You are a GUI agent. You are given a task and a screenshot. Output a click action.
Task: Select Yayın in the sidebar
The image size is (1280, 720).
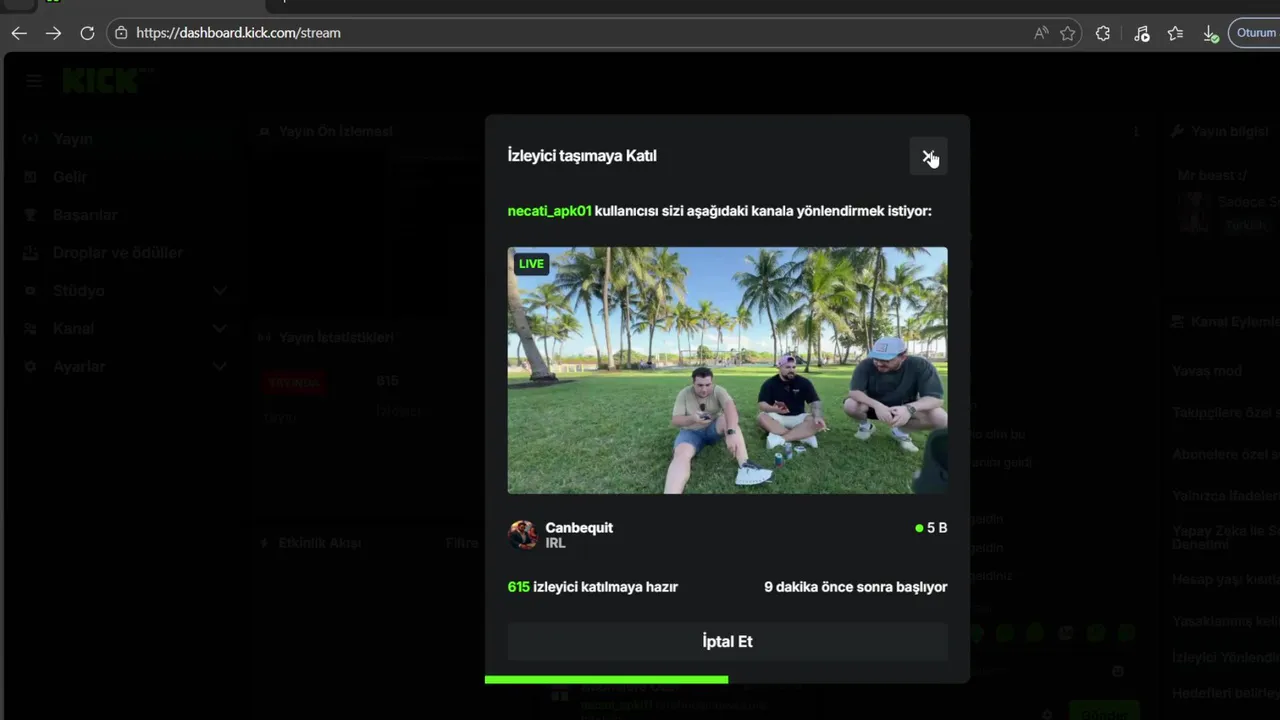72,139
